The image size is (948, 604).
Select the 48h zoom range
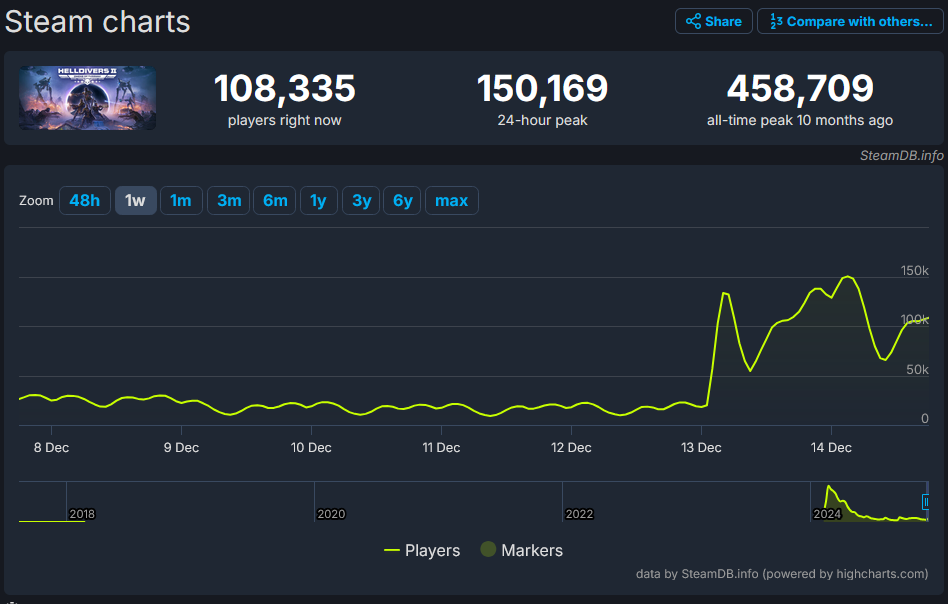point(85,200)
